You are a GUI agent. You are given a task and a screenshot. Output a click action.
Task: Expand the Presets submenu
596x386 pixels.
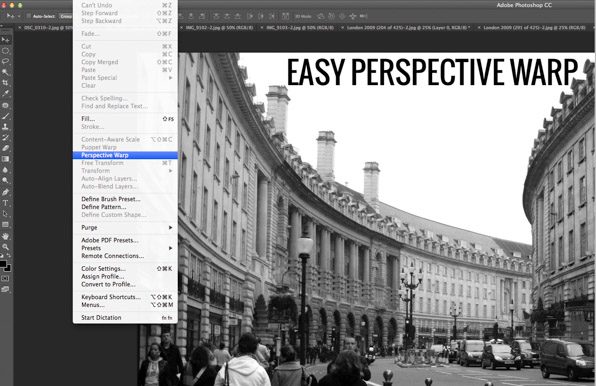point(125,248)
